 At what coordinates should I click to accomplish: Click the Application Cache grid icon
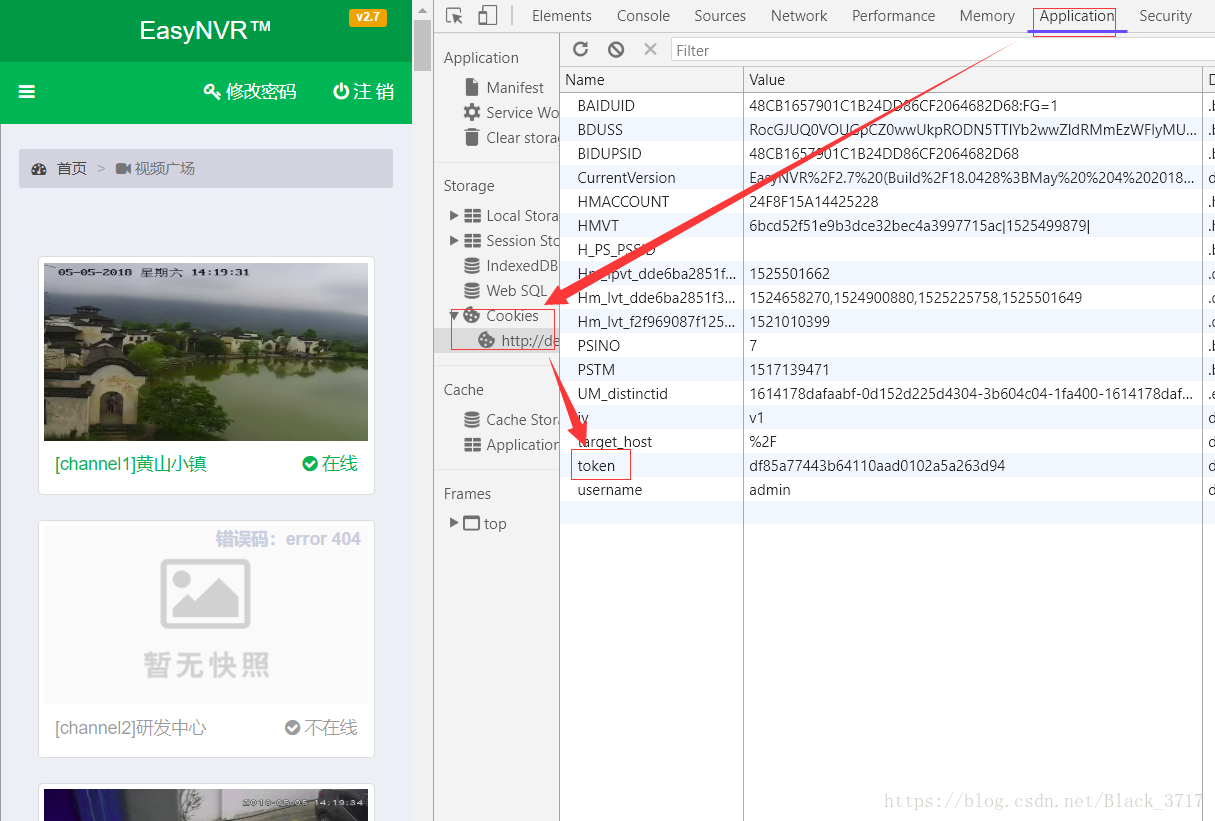(x=472, y=444)
